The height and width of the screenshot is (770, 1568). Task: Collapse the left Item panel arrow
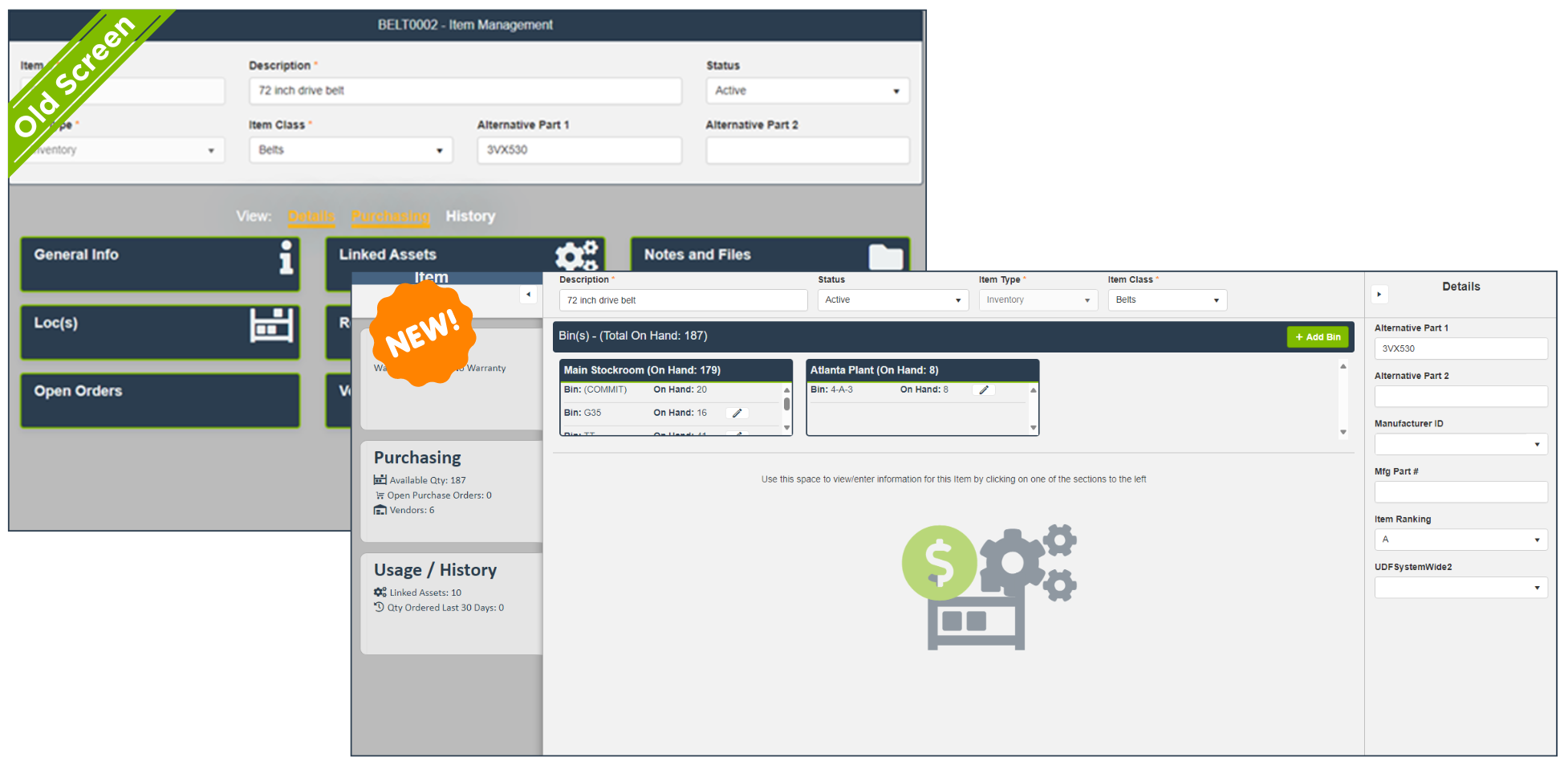528,295
